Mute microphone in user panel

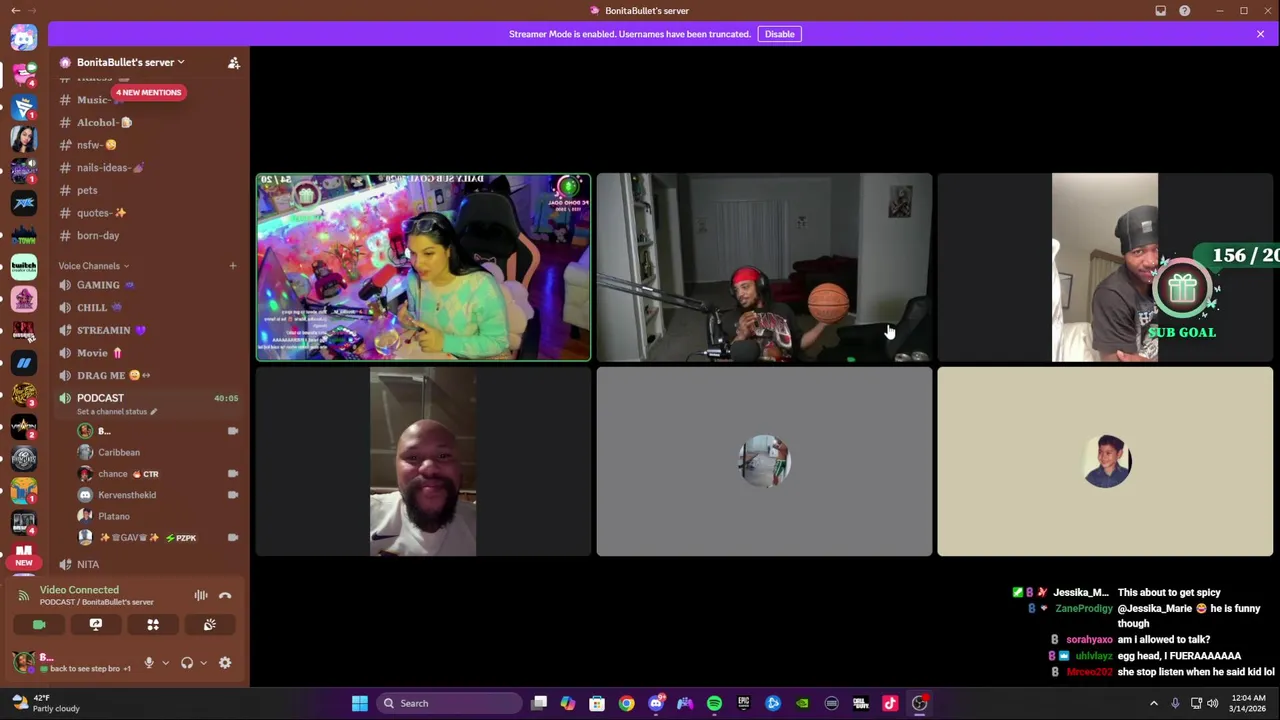[149, 663]
